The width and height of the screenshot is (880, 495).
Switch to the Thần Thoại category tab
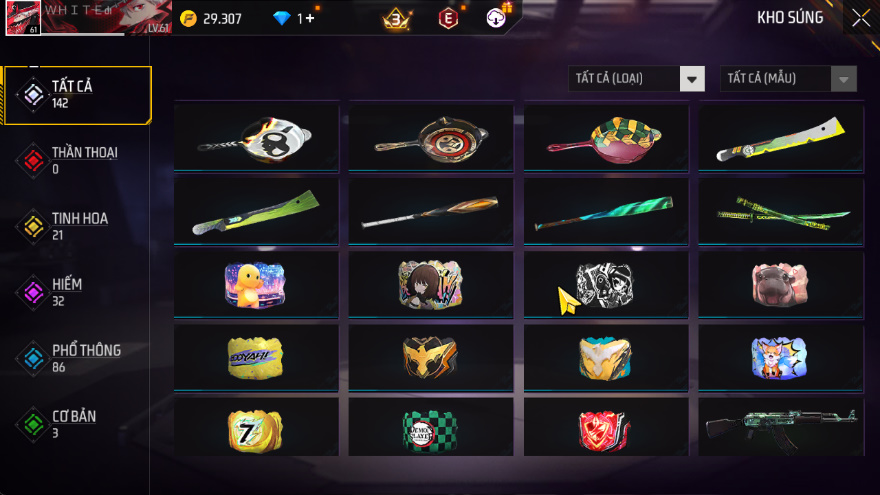(x=76, y=161)
